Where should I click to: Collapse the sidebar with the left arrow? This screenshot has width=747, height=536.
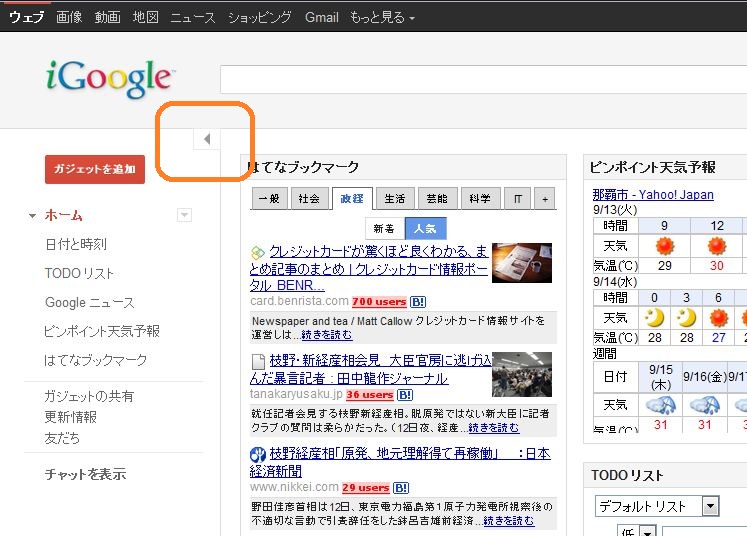tap(207, 139)
